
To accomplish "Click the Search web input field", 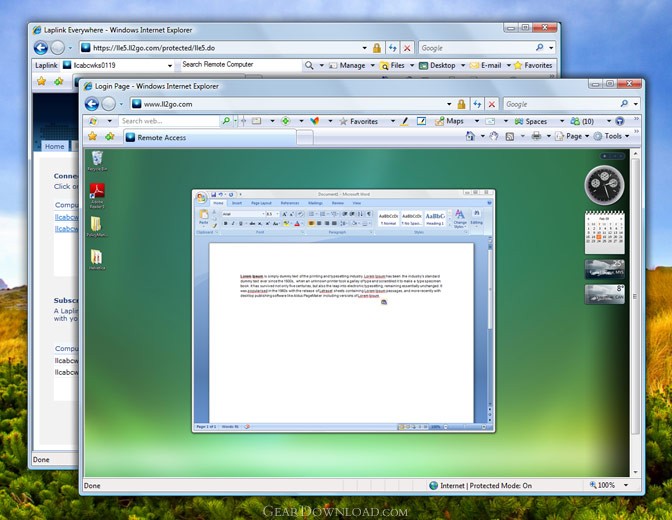I will [169, 121].
